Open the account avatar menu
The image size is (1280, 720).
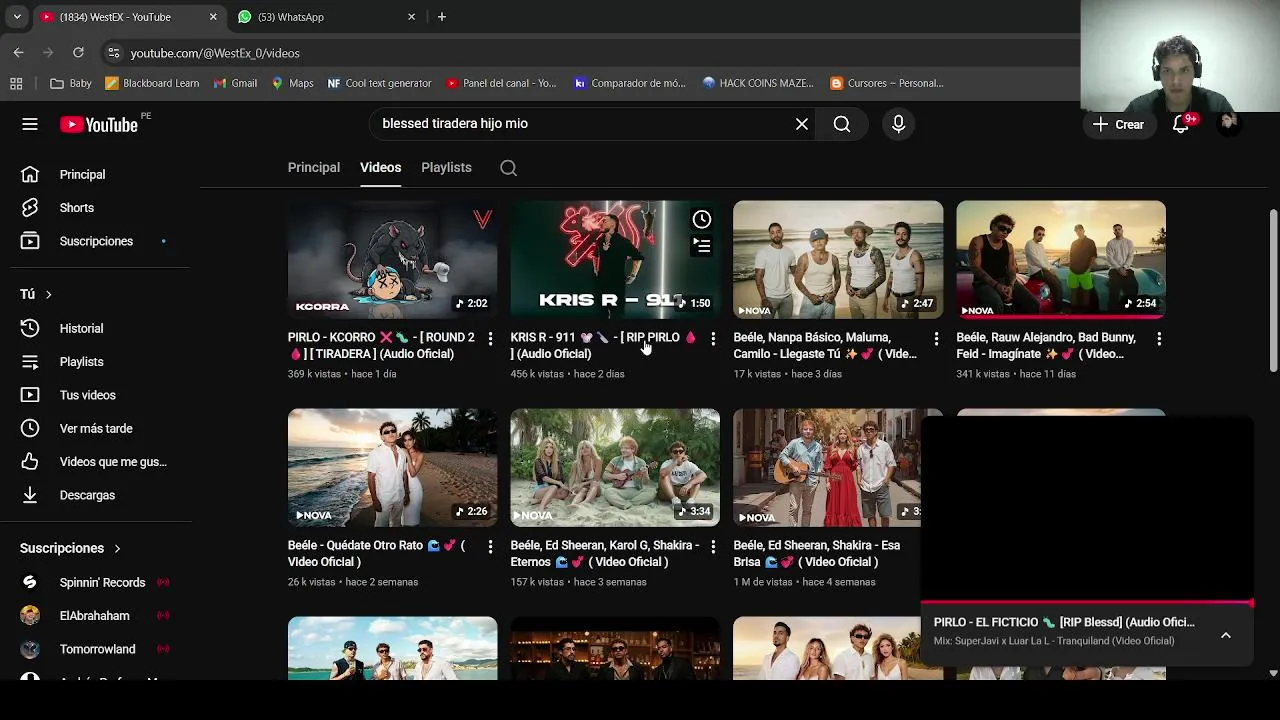tap(1229, 124)
